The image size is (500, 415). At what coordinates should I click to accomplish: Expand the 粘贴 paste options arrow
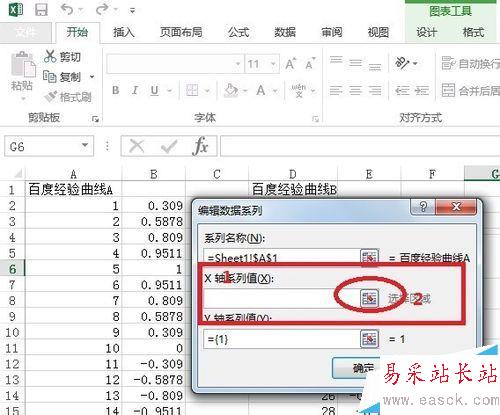pos(23,99)
